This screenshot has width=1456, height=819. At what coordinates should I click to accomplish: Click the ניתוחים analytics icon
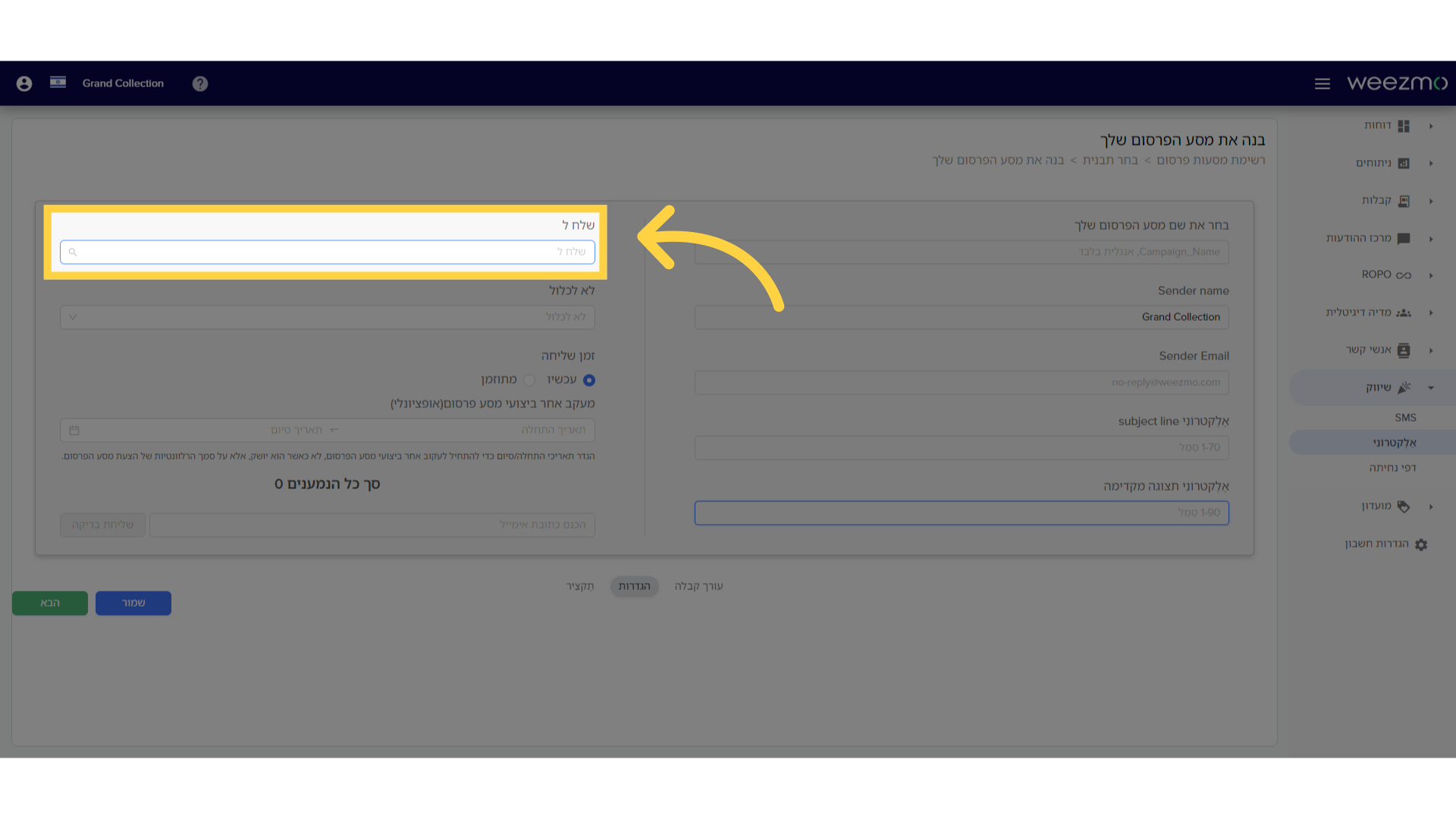(1404, 163)
